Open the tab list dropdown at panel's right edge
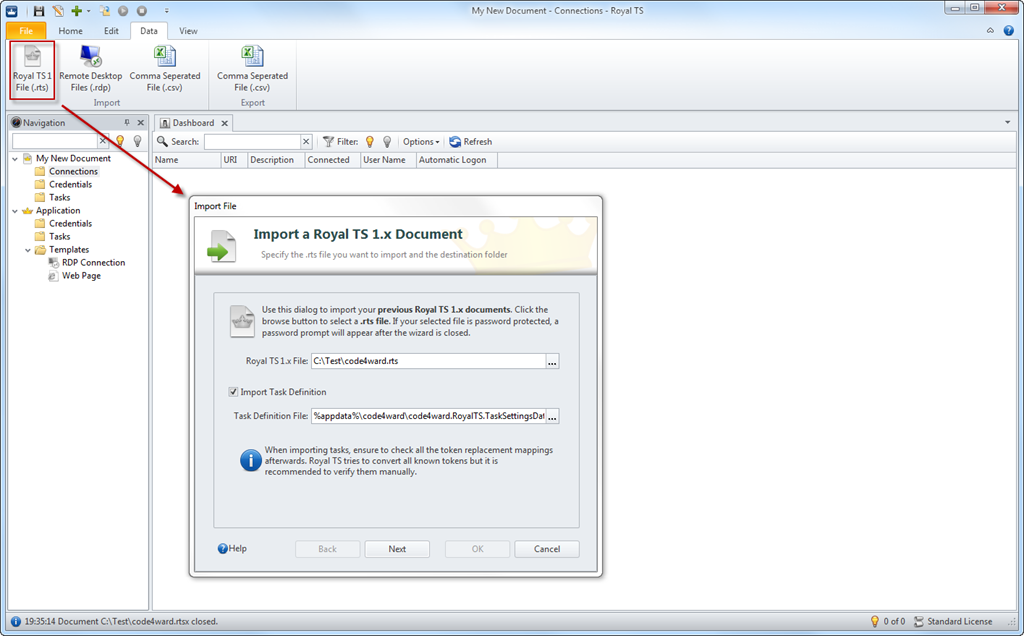This screenshot has width=1024, height=636. point(1008,122)
